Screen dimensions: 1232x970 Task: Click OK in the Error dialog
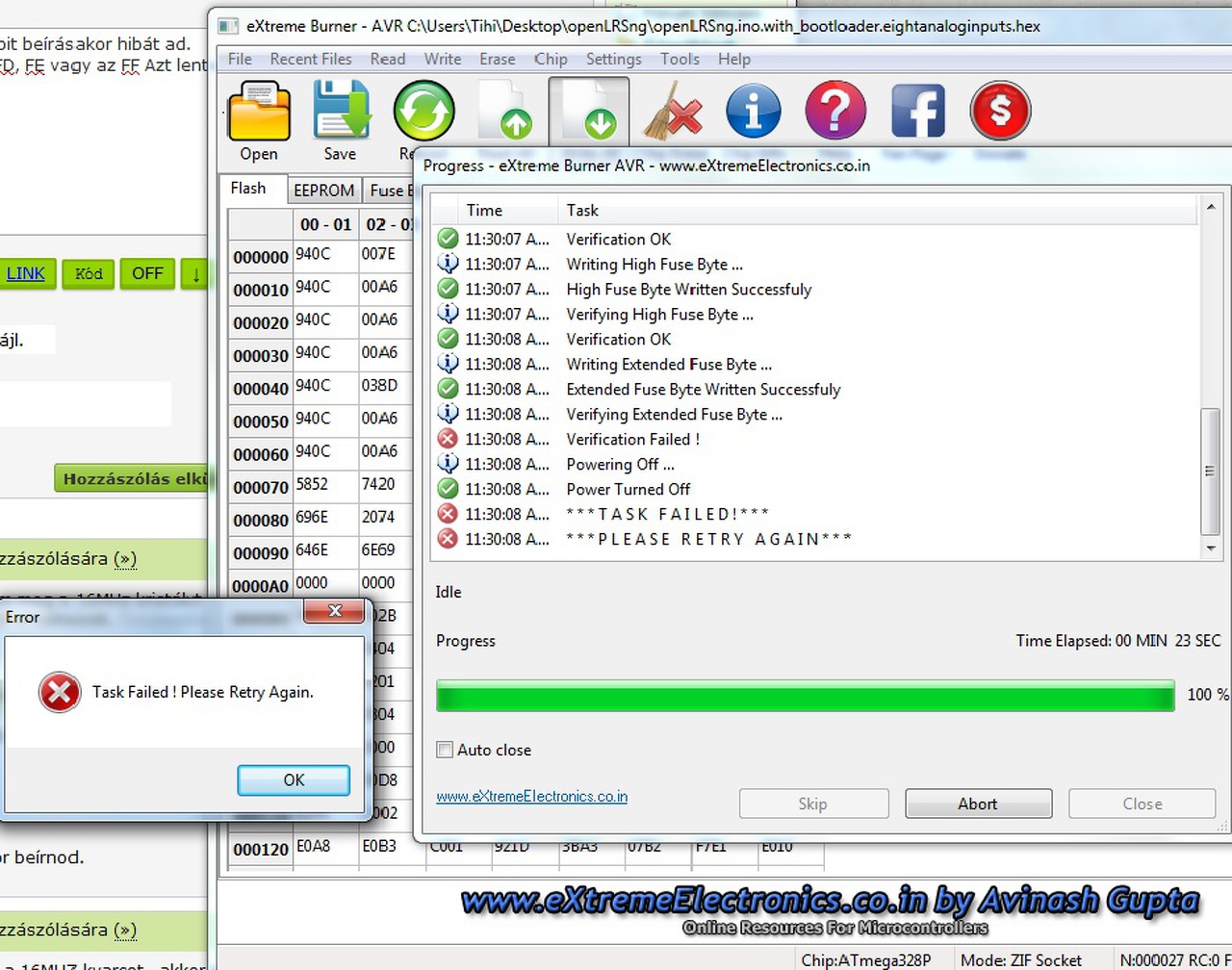point(294,780)
